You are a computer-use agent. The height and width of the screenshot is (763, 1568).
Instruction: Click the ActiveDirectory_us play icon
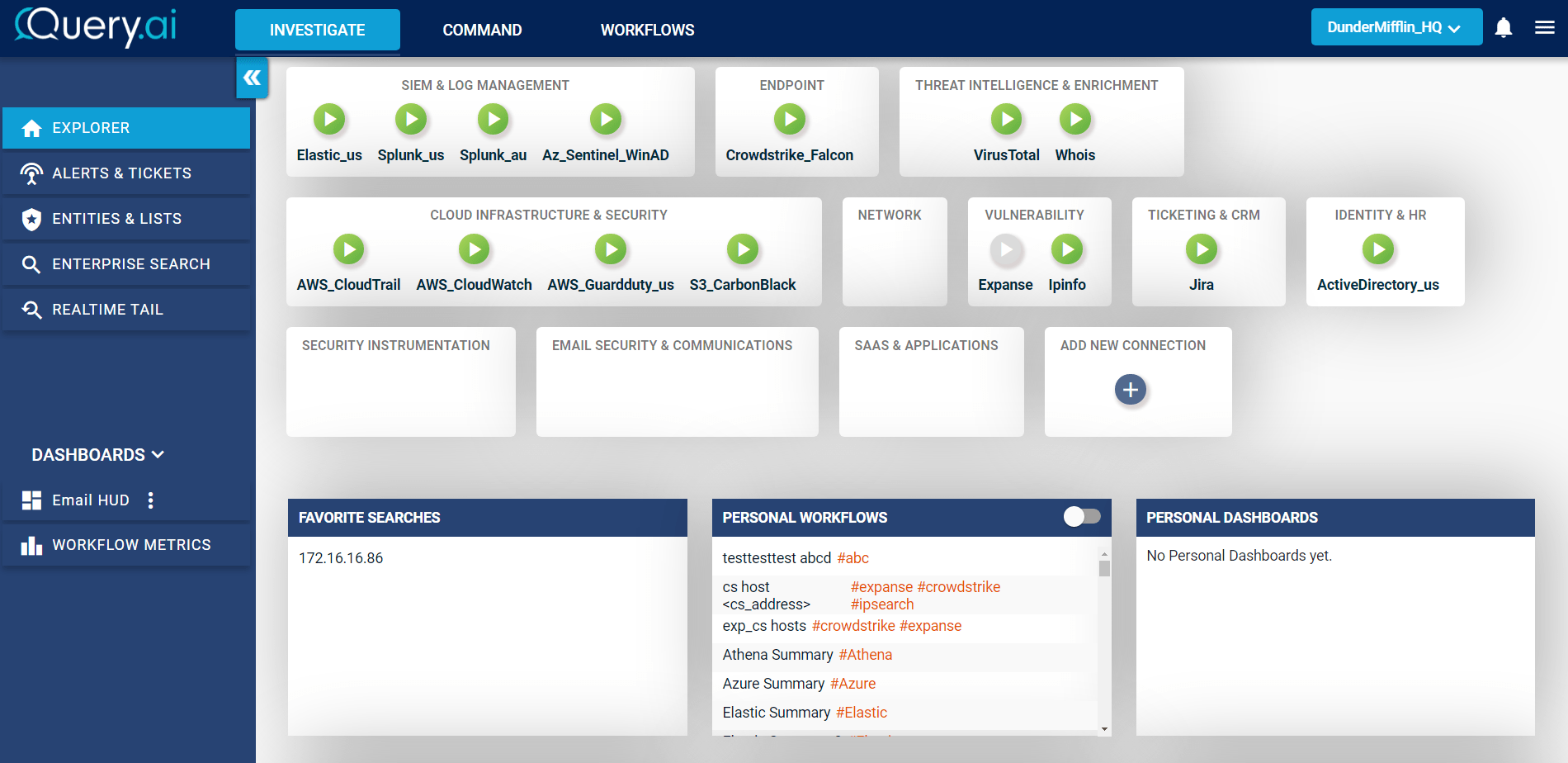click(1378, 249)
